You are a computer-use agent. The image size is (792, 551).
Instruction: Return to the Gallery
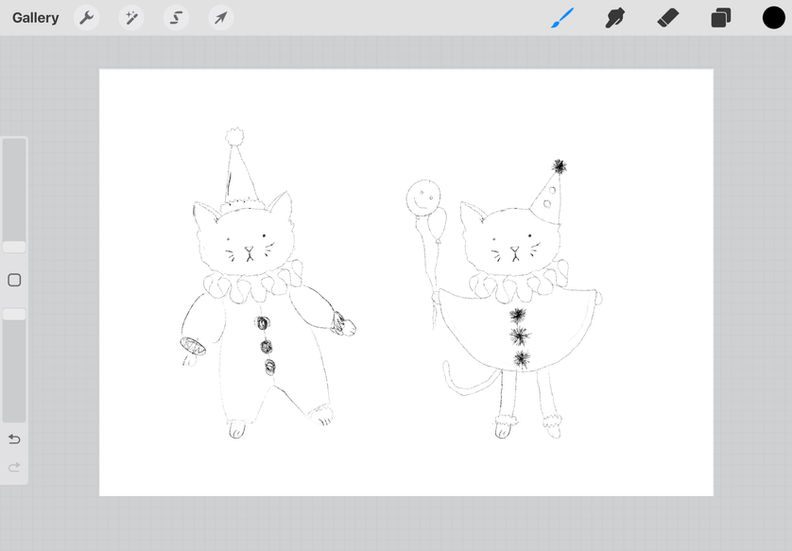[35, 18]
